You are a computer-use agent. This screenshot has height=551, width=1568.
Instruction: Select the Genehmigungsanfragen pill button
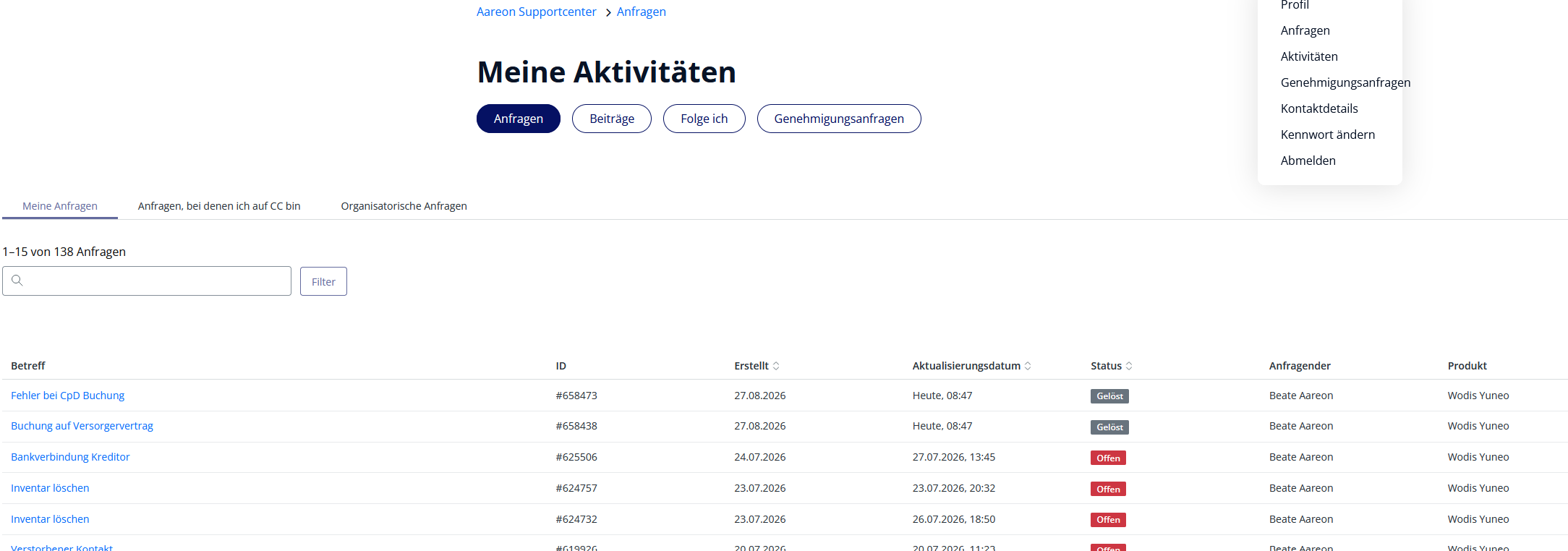839,119
